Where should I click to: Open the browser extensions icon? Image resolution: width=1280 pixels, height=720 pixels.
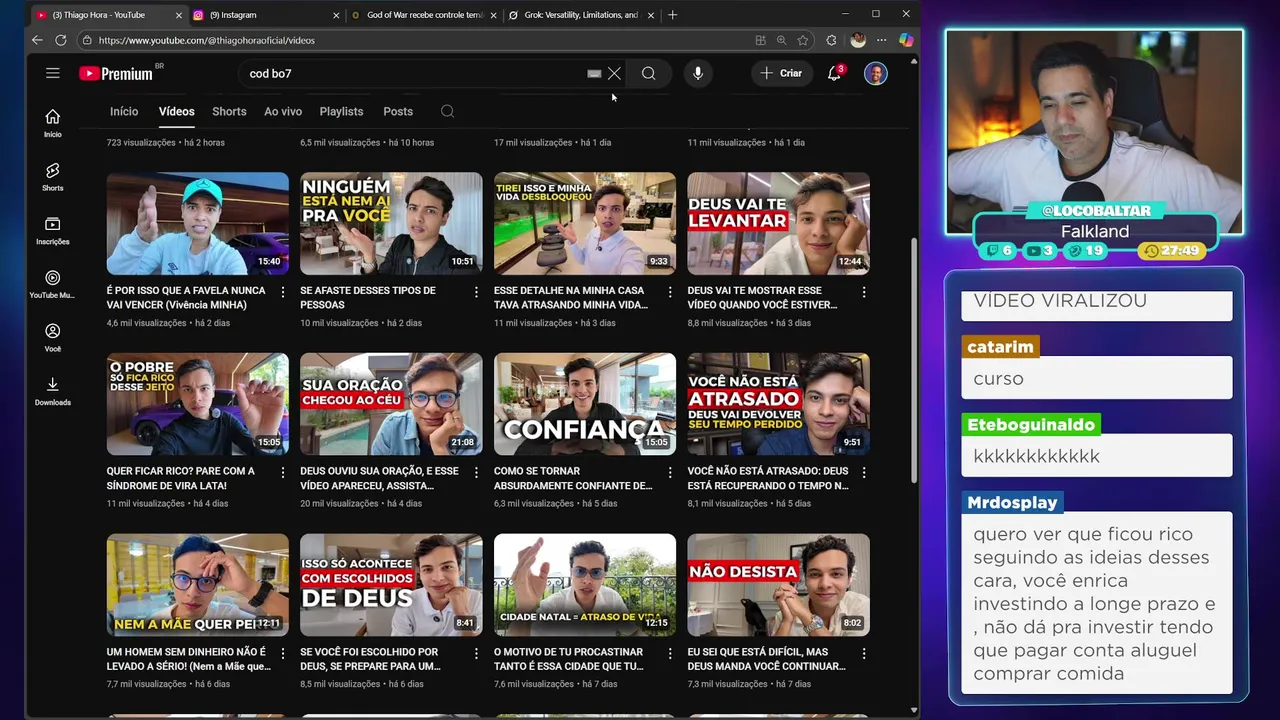click(x=831, y=40)
